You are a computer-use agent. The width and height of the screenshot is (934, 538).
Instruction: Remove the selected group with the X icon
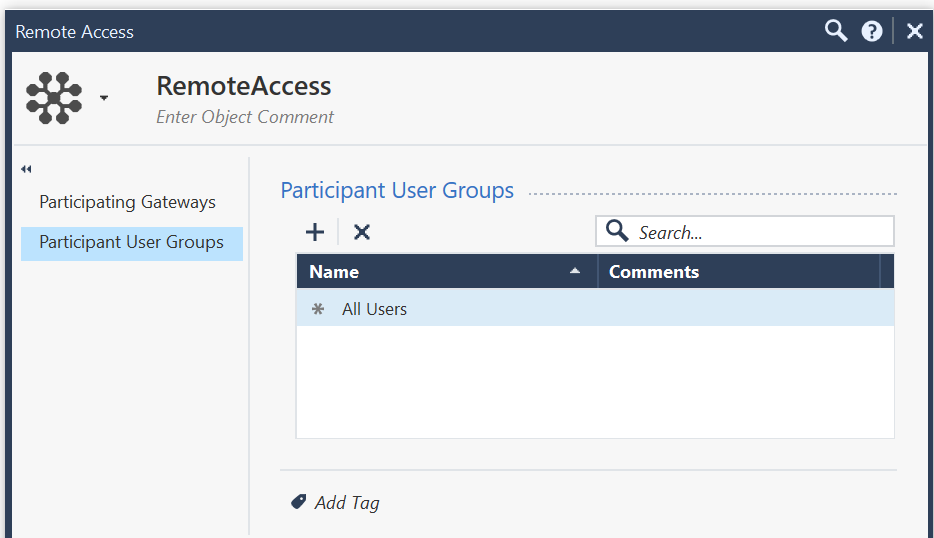tap(362, 232)
